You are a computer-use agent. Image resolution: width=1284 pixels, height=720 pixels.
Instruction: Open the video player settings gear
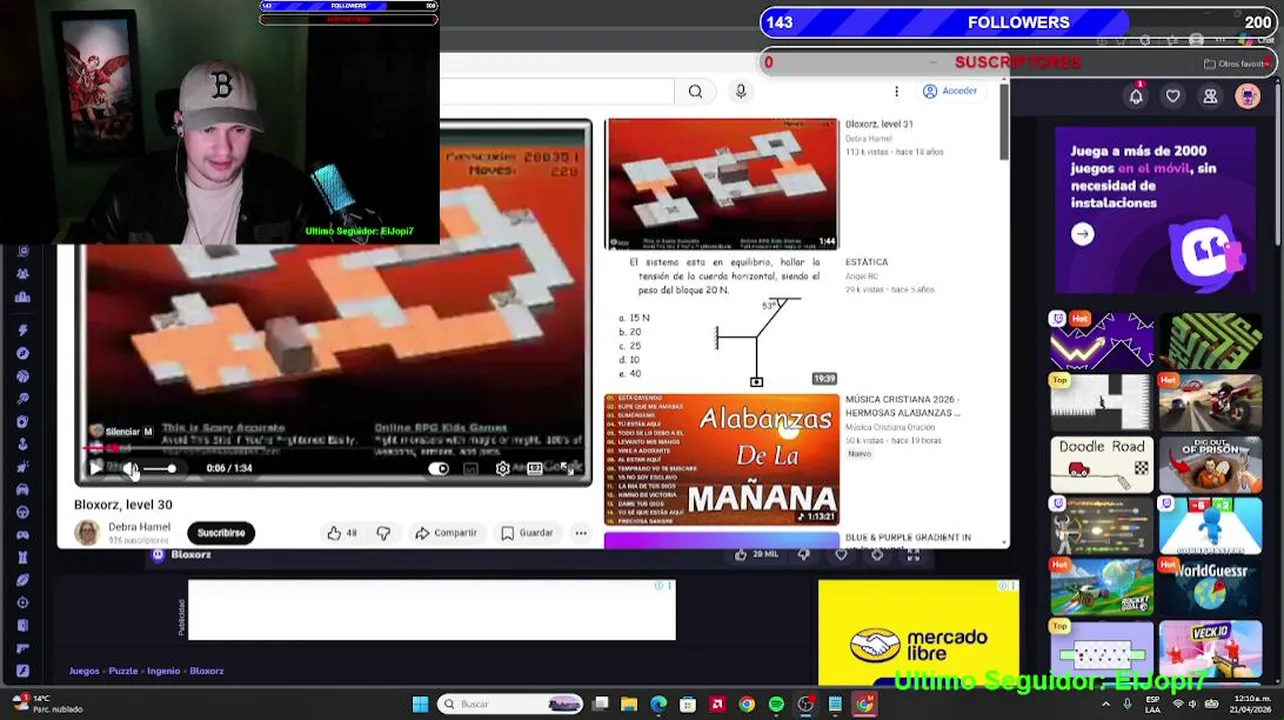point(503,468)
